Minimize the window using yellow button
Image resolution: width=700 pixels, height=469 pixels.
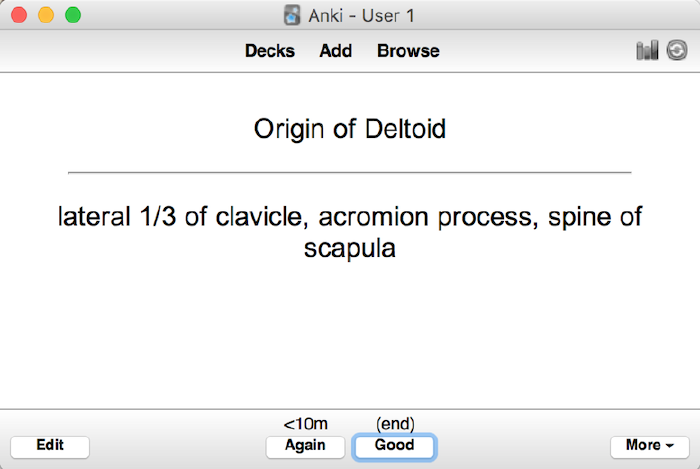coord(46,15)
